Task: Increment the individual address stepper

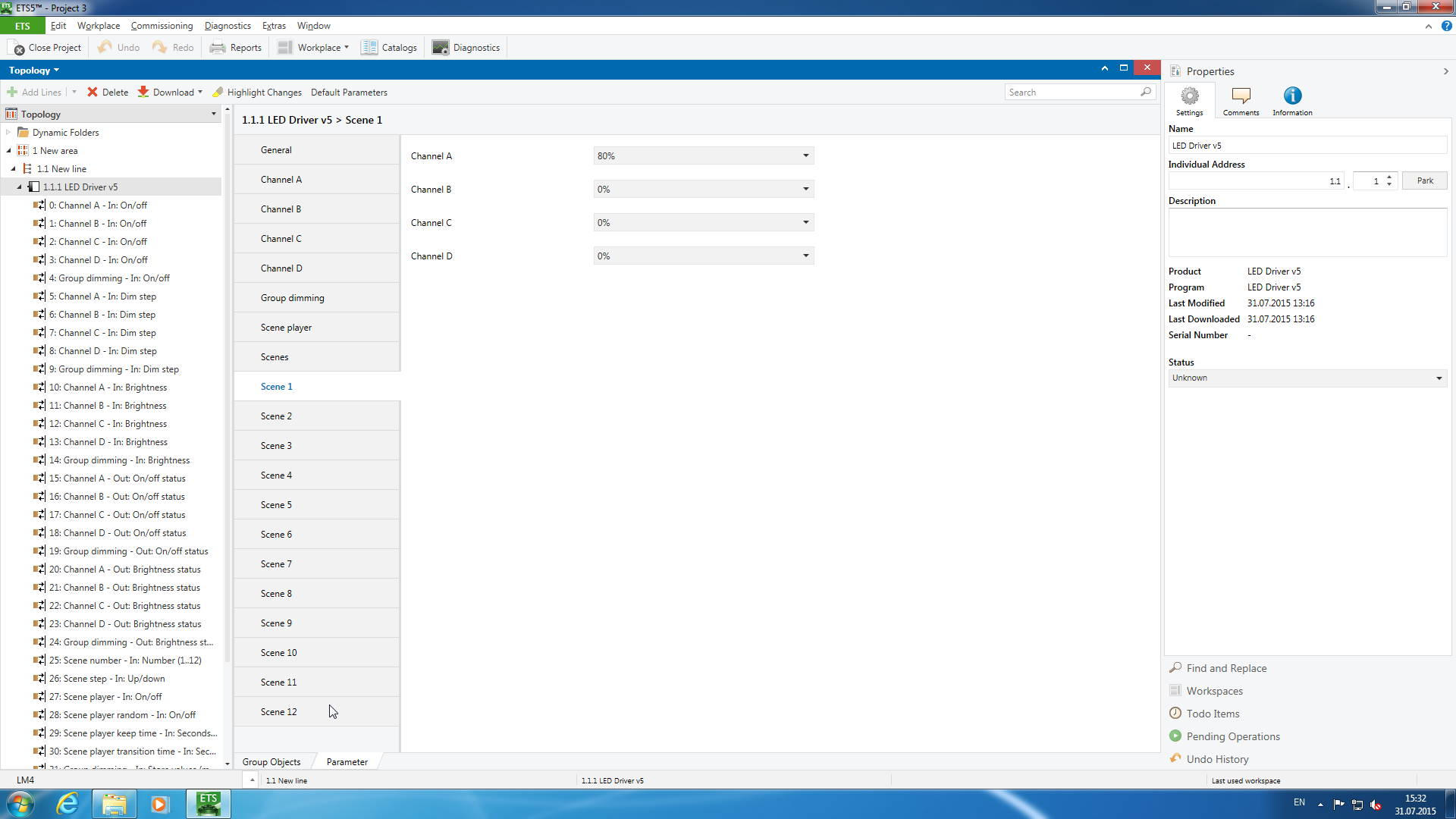Action: tap(1389, 177)
